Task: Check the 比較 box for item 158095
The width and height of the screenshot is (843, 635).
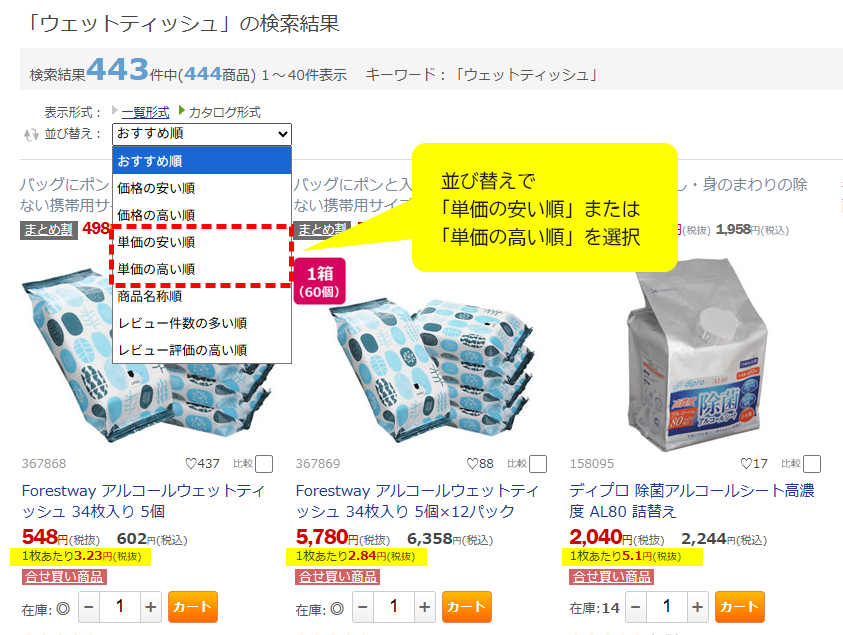Action: pyautogui.click(x=812, y=464)
